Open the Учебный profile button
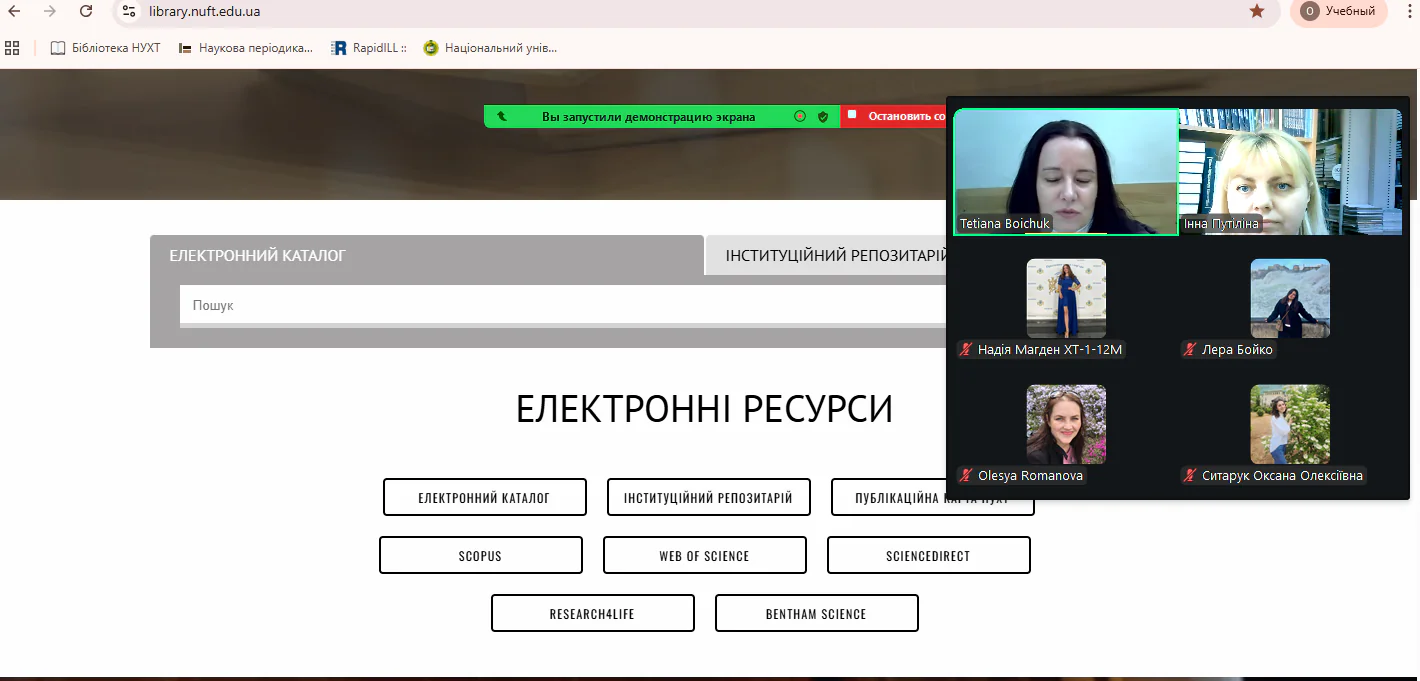 tap(1338, 11)
